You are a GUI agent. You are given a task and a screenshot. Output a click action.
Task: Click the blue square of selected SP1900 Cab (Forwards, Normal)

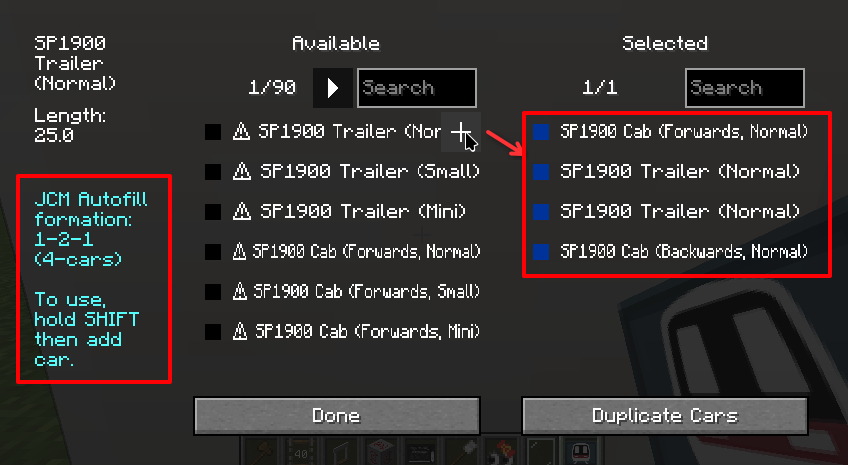point(541,132)
